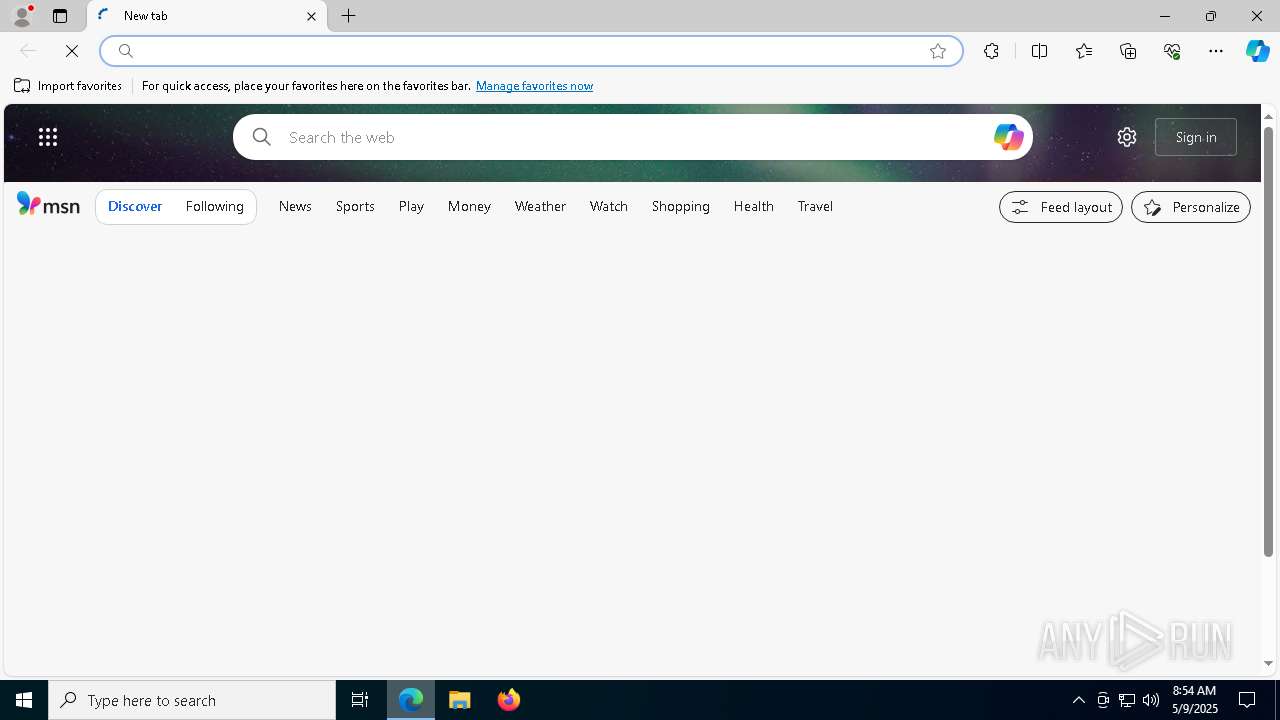Switch to the Following tab
The width and height of the screenshot is (1280, 720).
tap(215, 206)
